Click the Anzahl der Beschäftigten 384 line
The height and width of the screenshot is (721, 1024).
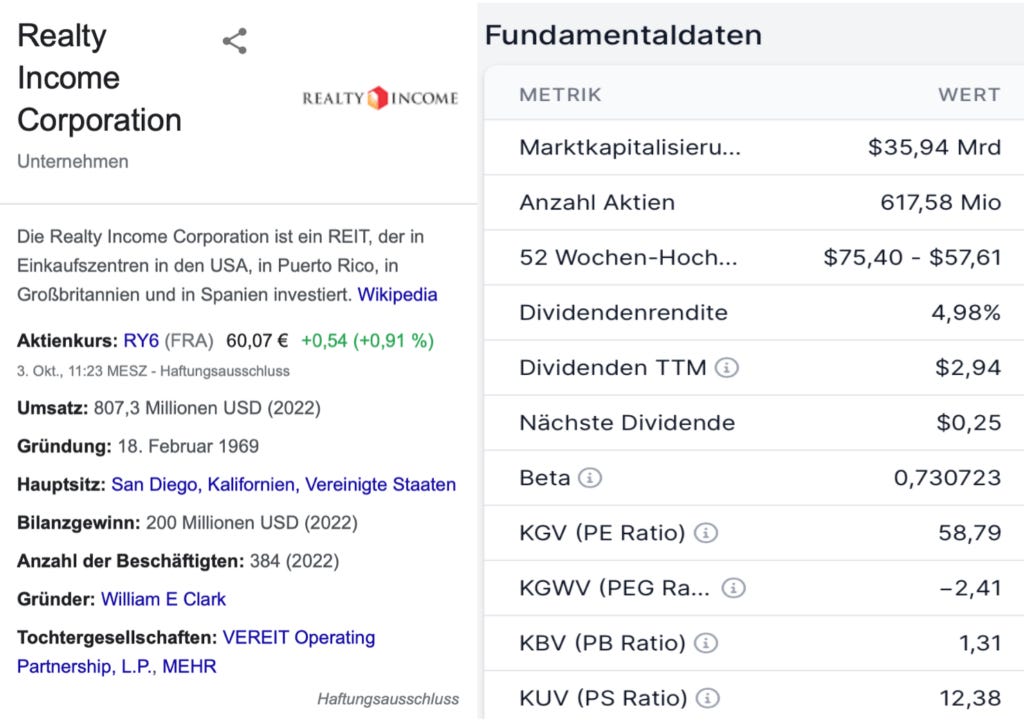click(178, 561)
